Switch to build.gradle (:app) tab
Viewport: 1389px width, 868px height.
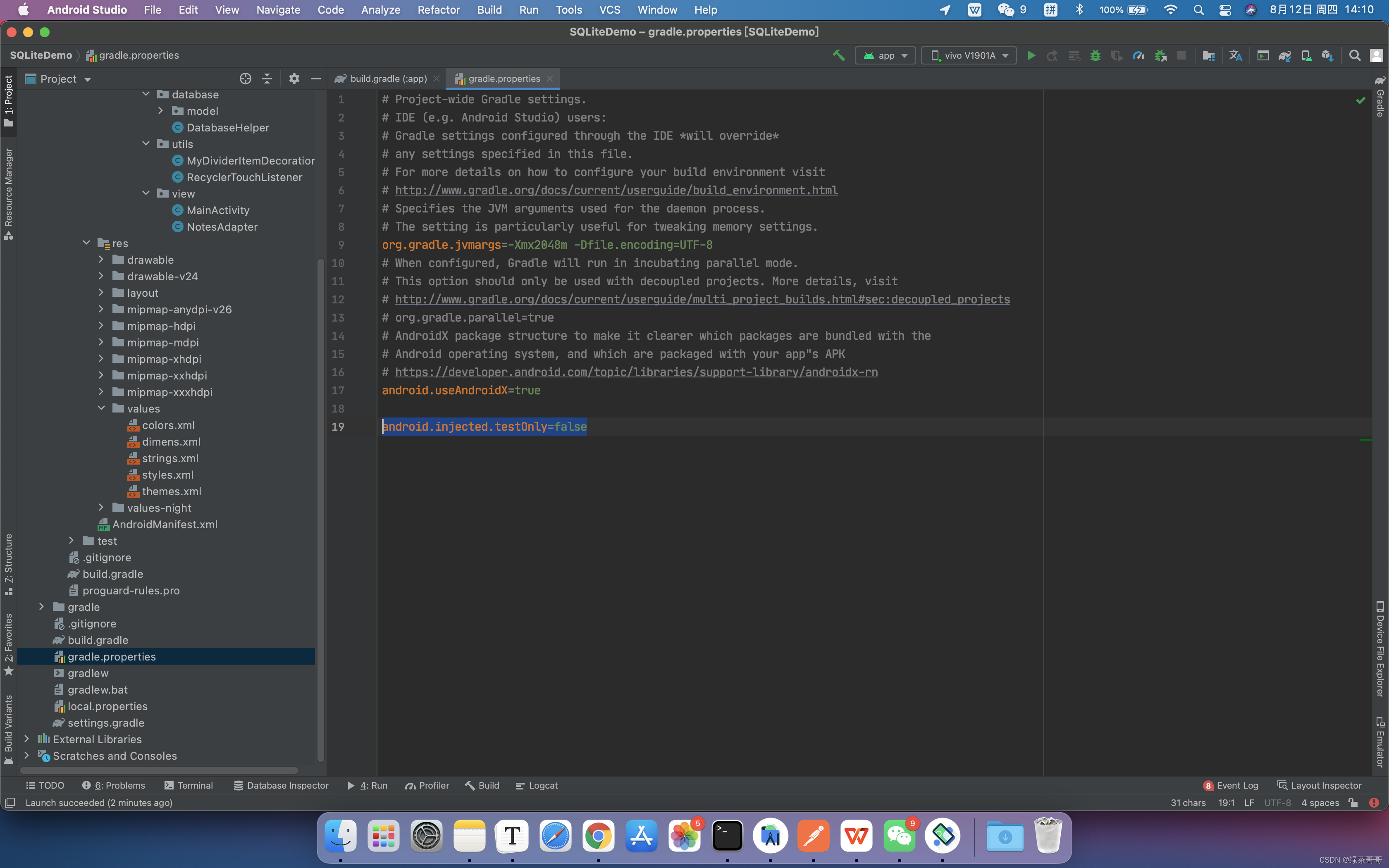coord(388,79)
